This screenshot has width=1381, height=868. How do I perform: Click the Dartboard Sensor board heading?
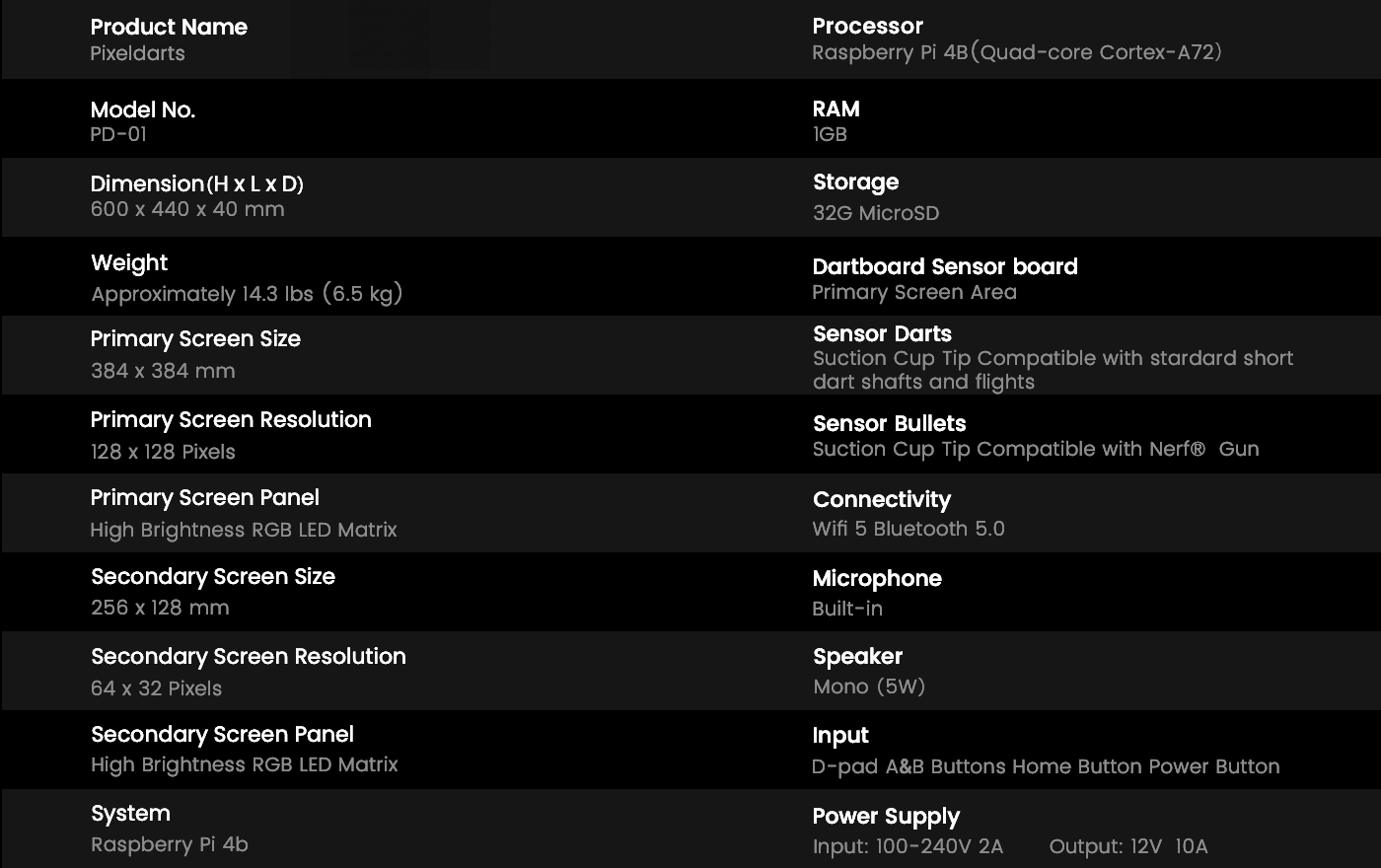pos(945,266)
